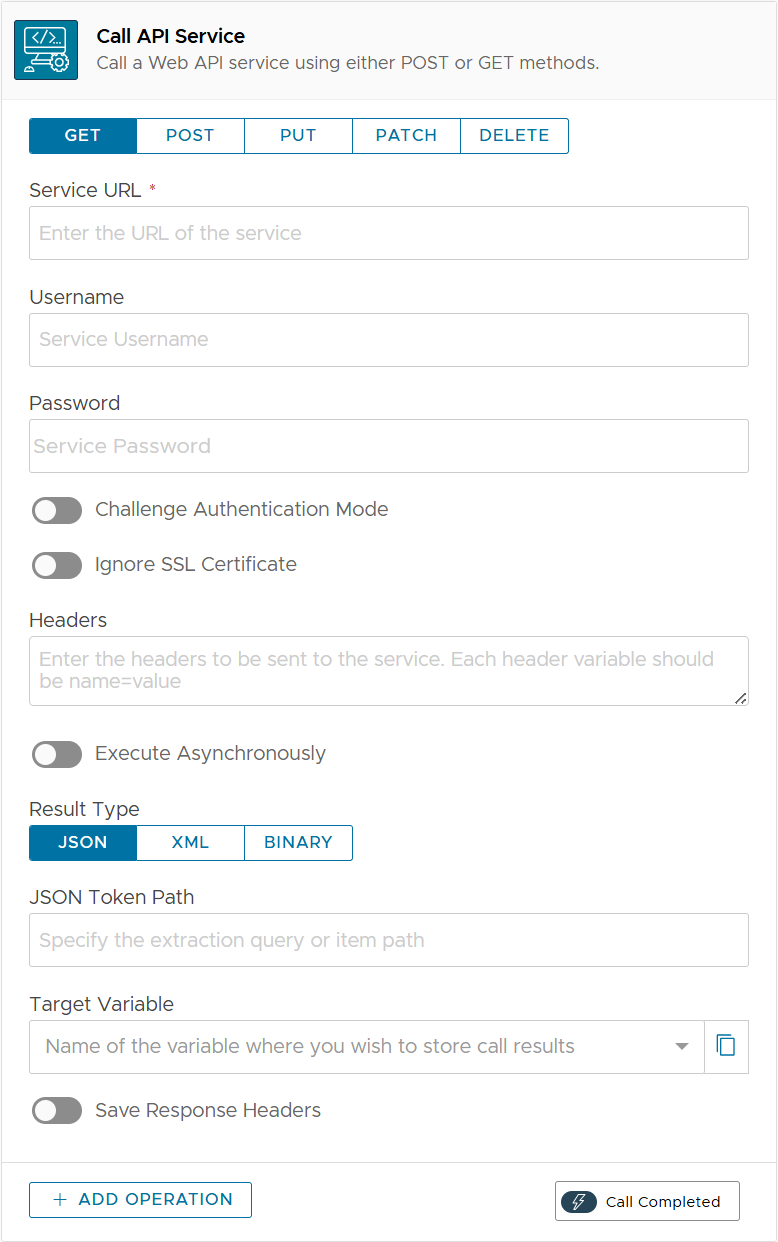
Task: Enable Save Response Headers toggle
Action: pyautogui.click(x=57, y=1111)
